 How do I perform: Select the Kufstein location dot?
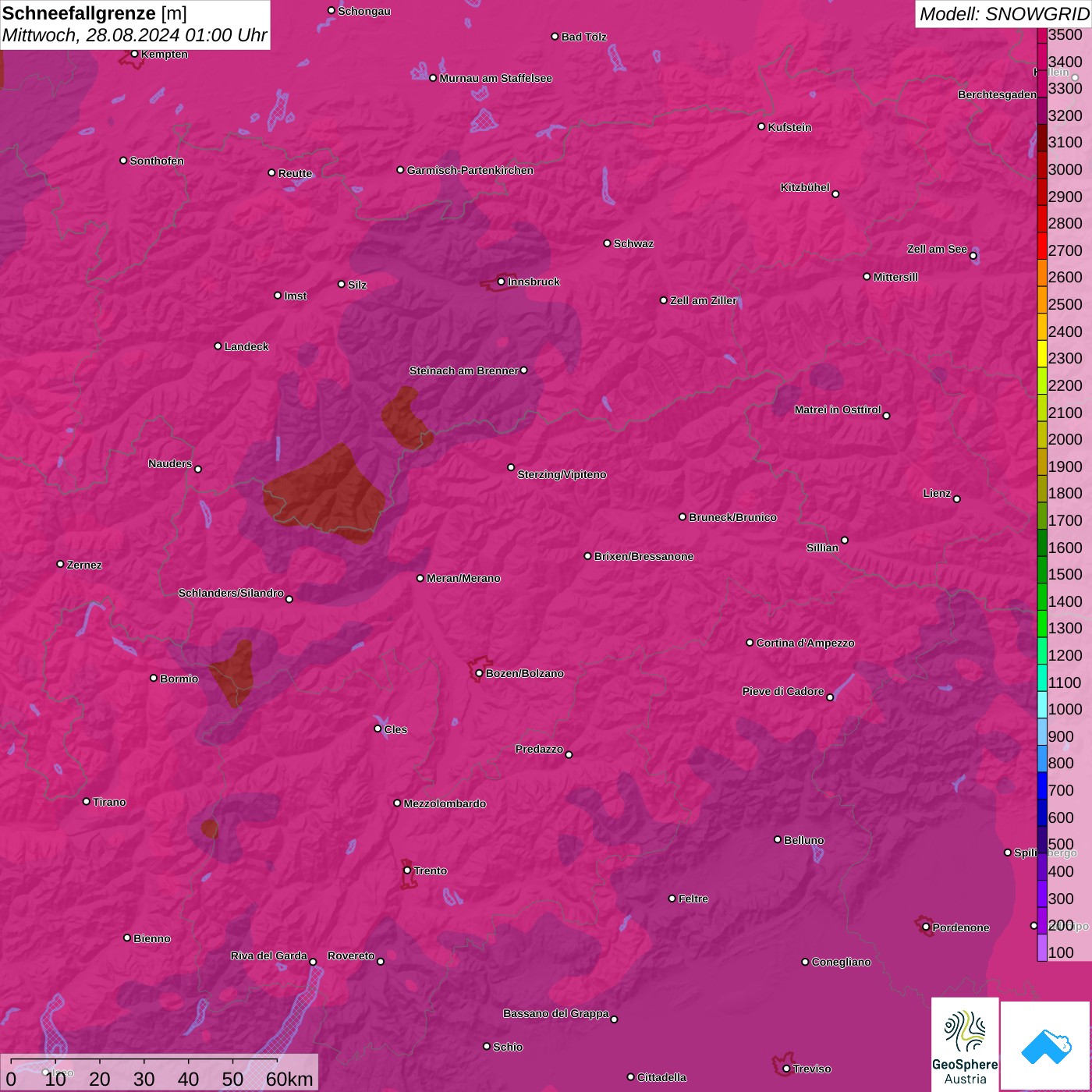(x=761, y=126)
